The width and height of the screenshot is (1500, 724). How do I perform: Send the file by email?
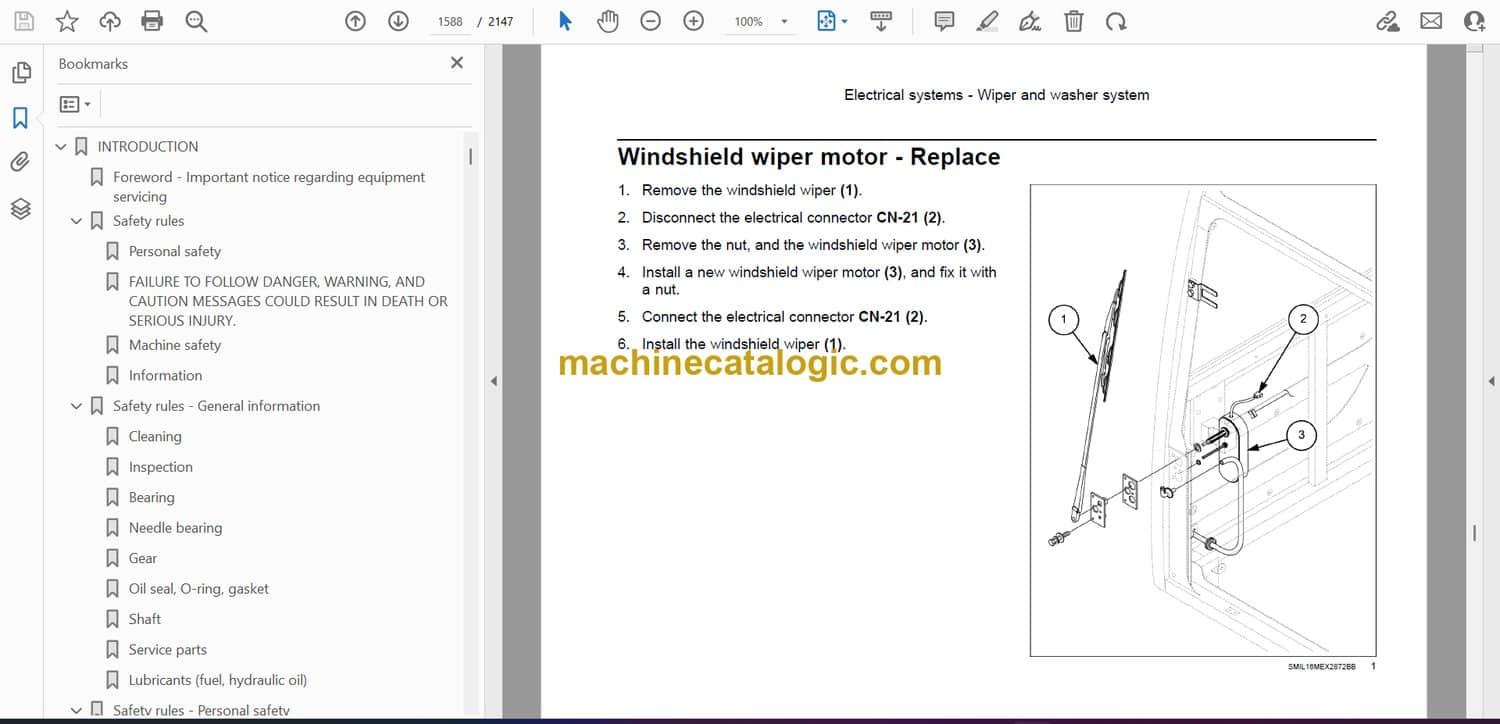tap(1431, 21)
